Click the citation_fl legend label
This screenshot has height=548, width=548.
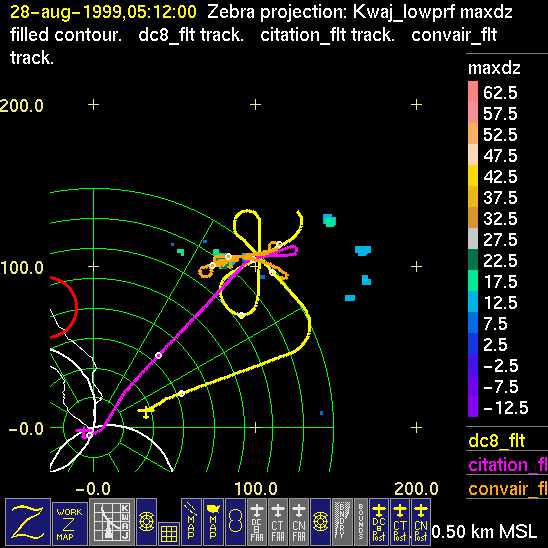507,465
